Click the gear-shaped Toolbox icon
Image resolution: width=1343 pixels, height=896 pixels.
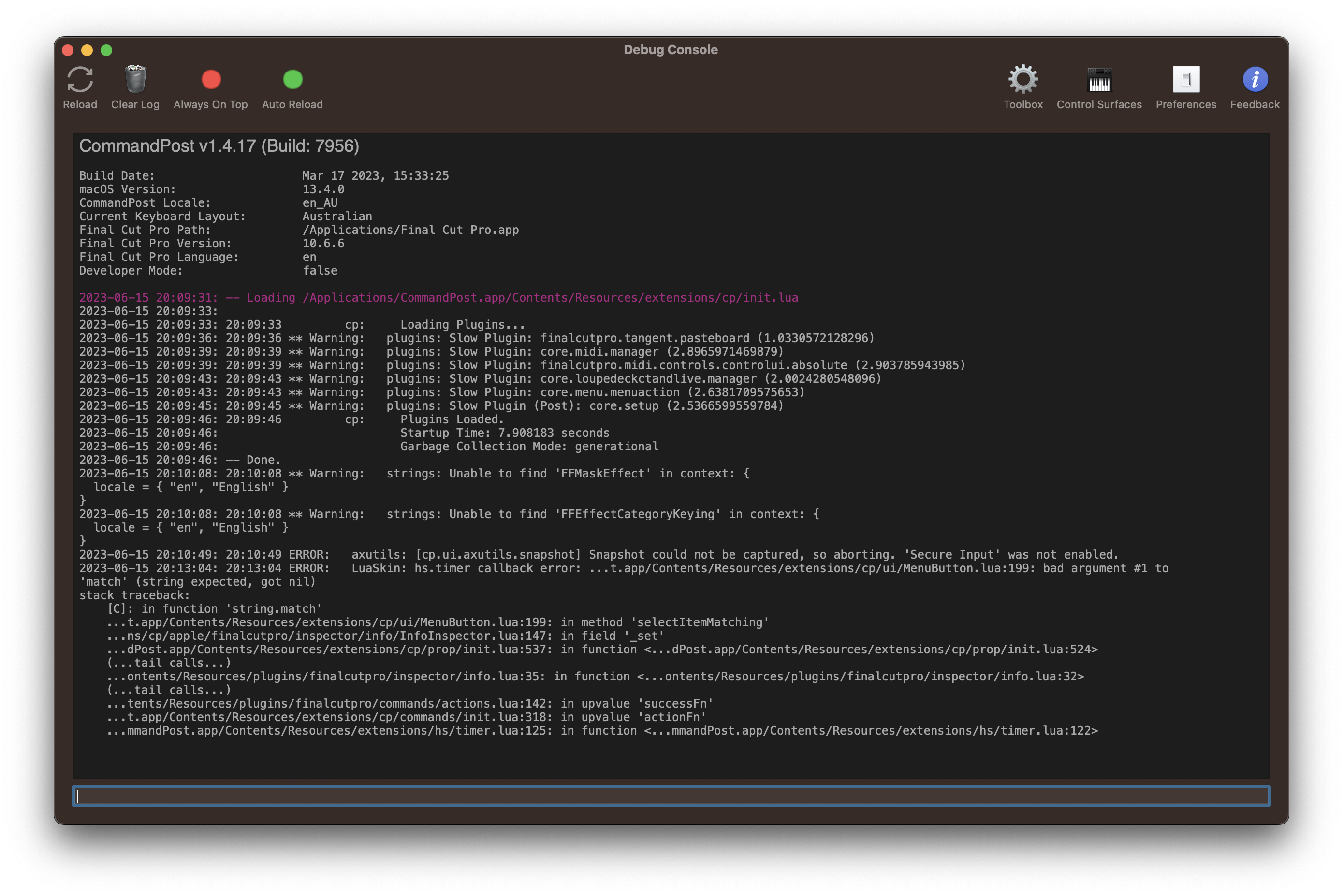coord(1023,80)
